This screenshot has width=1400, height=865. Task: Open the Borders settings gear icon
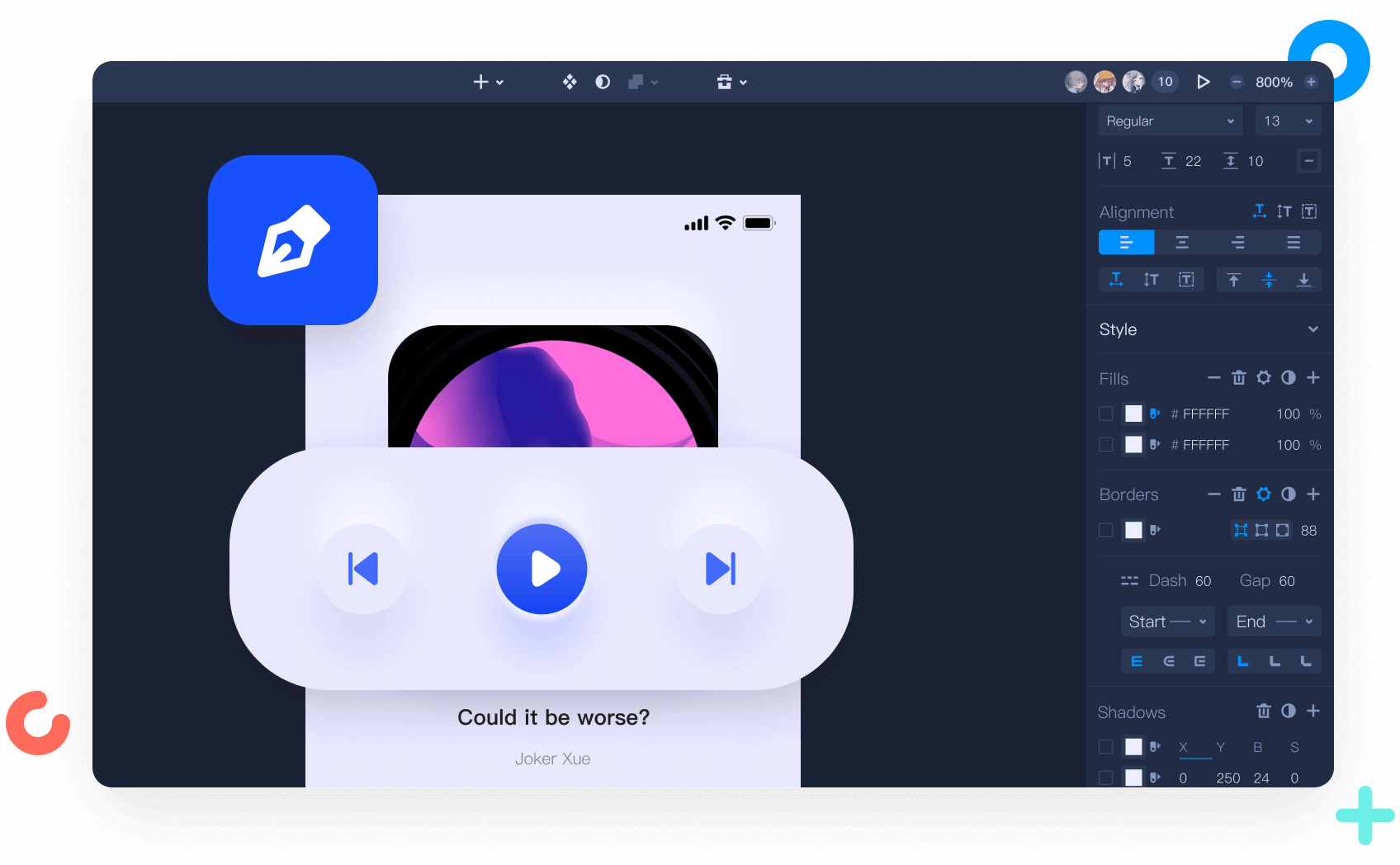click(x=1264, y=494)
